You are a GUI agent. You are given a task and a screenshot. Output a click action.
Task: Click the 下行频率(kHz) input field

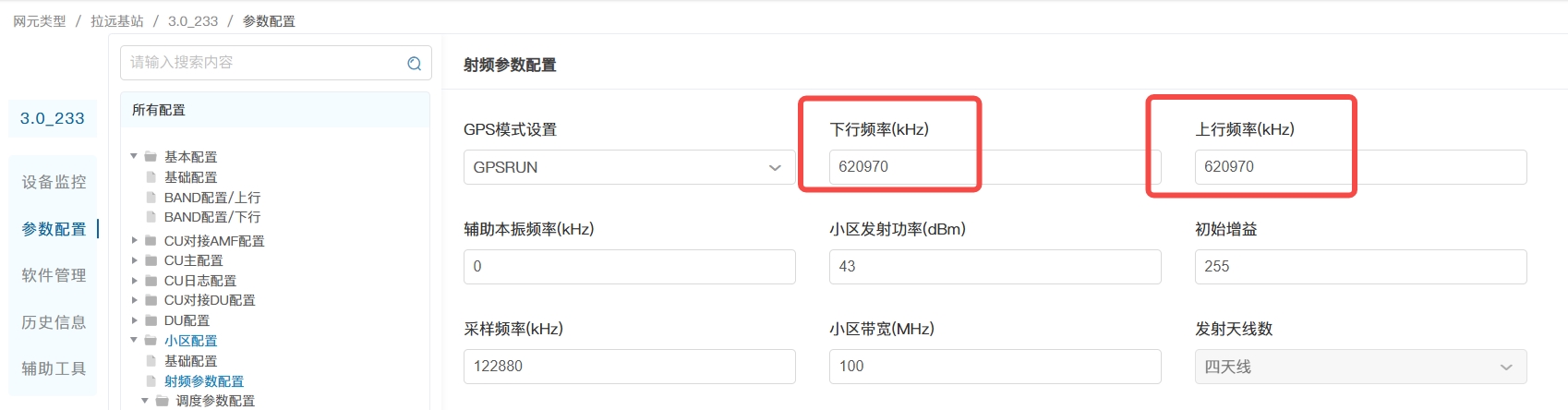pyautogui.click(x=995, y=167)
